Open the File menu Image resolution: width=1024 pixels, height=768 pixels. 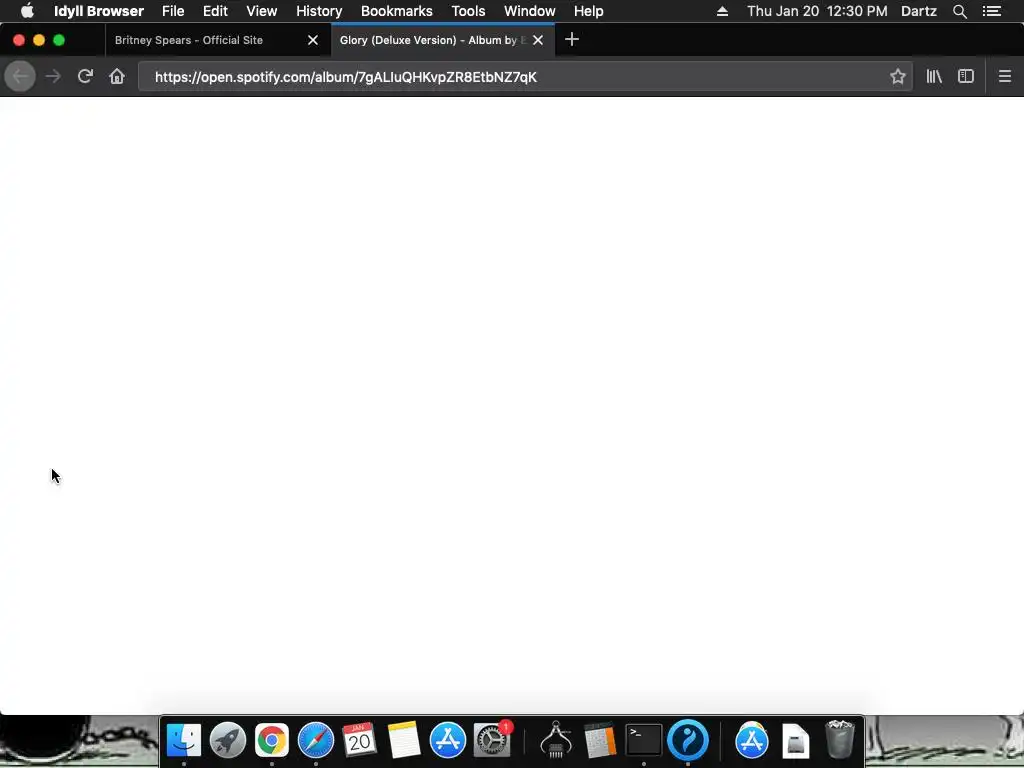(173, 11)
